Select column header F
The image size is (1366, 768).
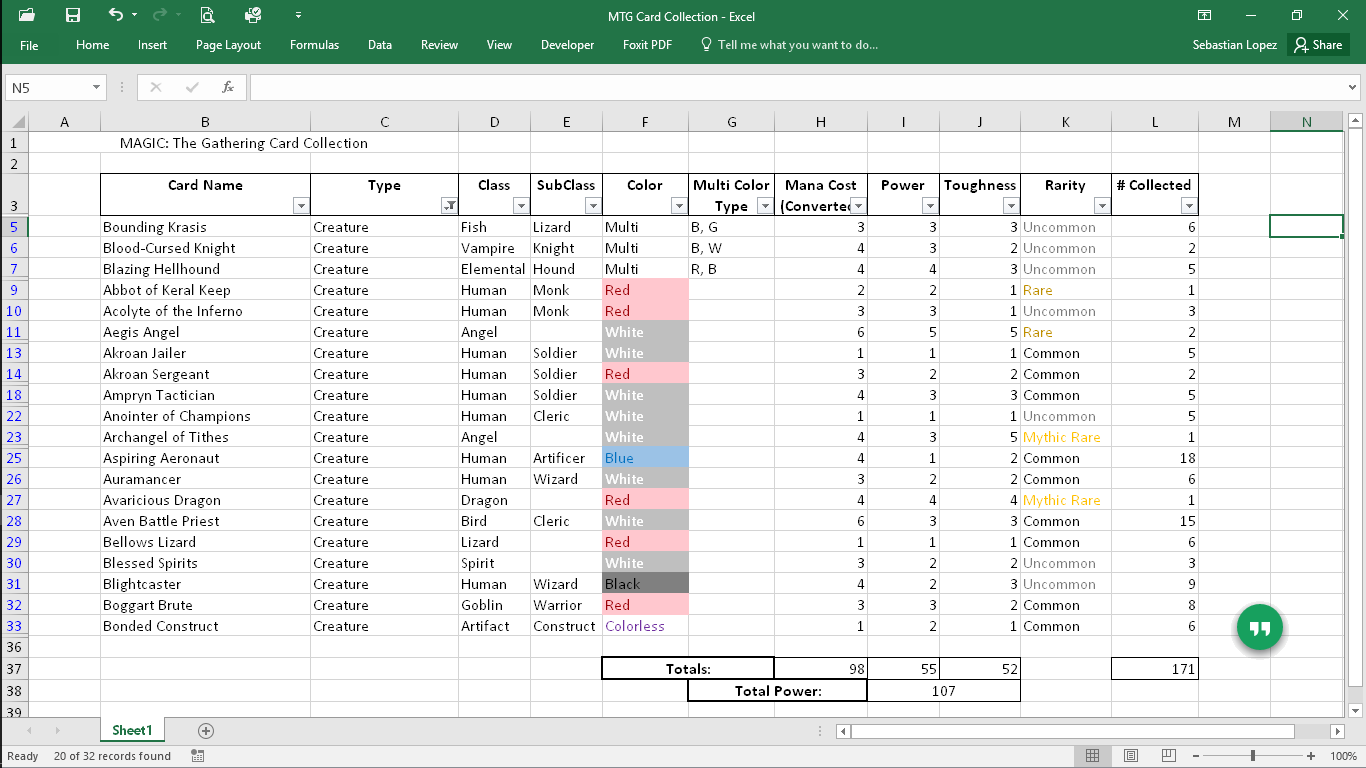[645, 122]
